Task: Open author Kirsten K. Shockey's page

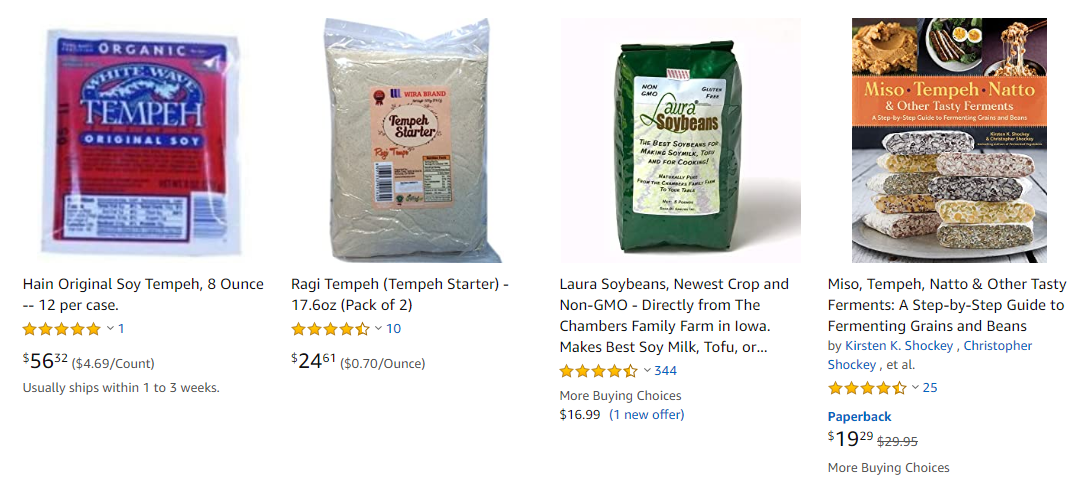Action: [x=899, y=346]
